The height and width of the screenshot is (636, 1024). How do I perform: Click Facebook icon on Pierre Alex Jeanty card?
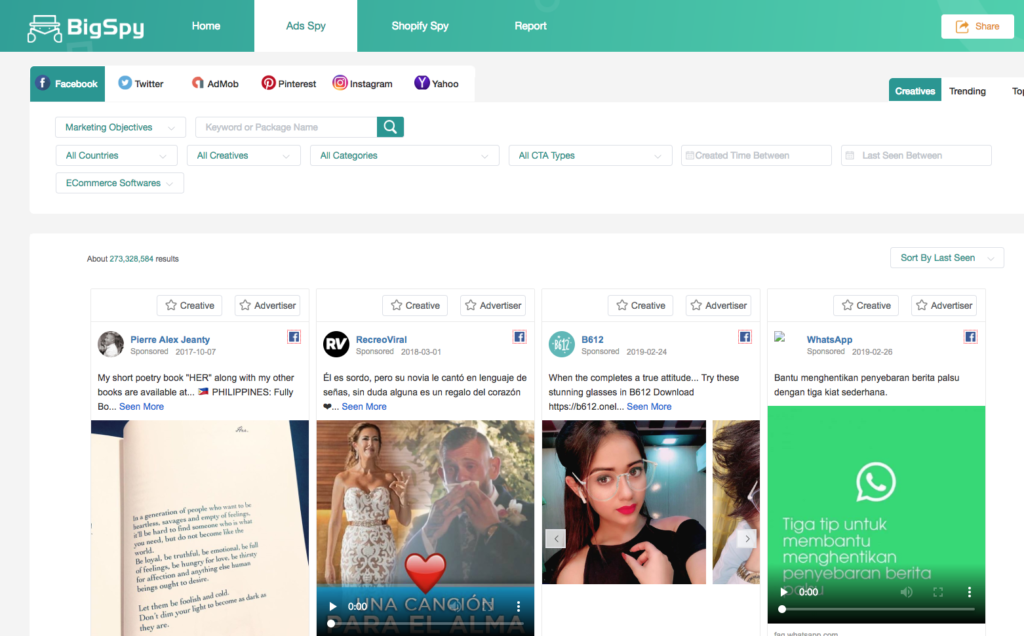(294, 337)
